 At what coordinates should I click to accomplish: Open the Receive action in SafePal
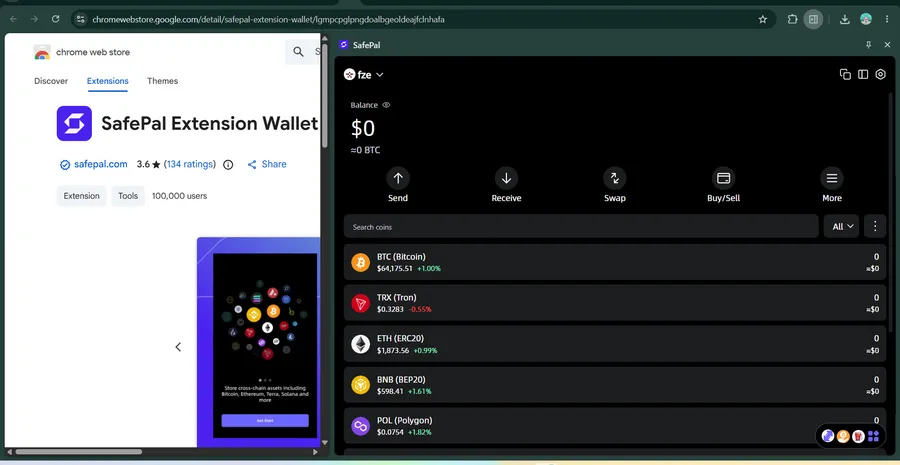click(506, 185)
